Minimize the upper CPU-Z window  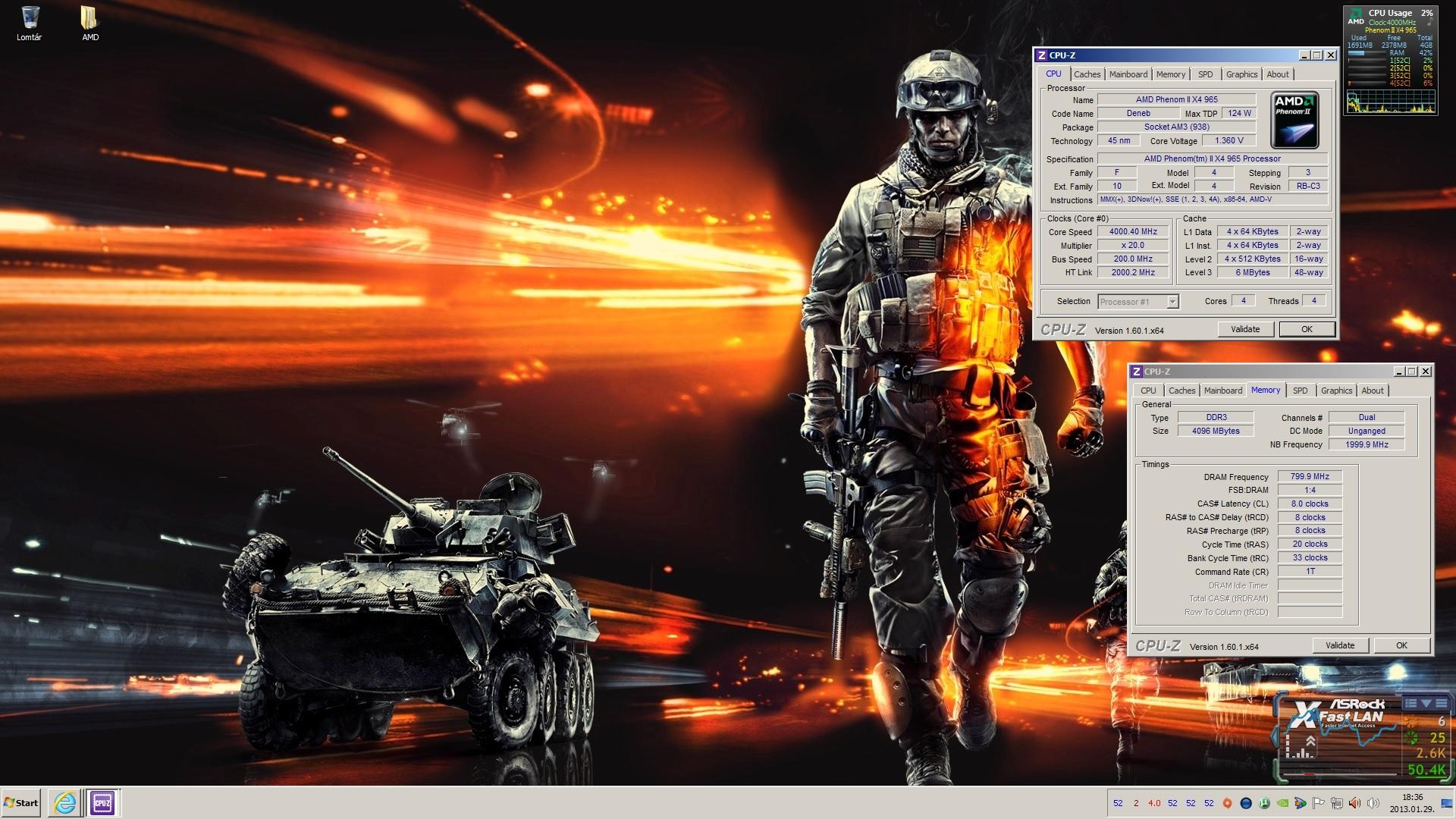pyautogui.click(x=1304, y=55)
